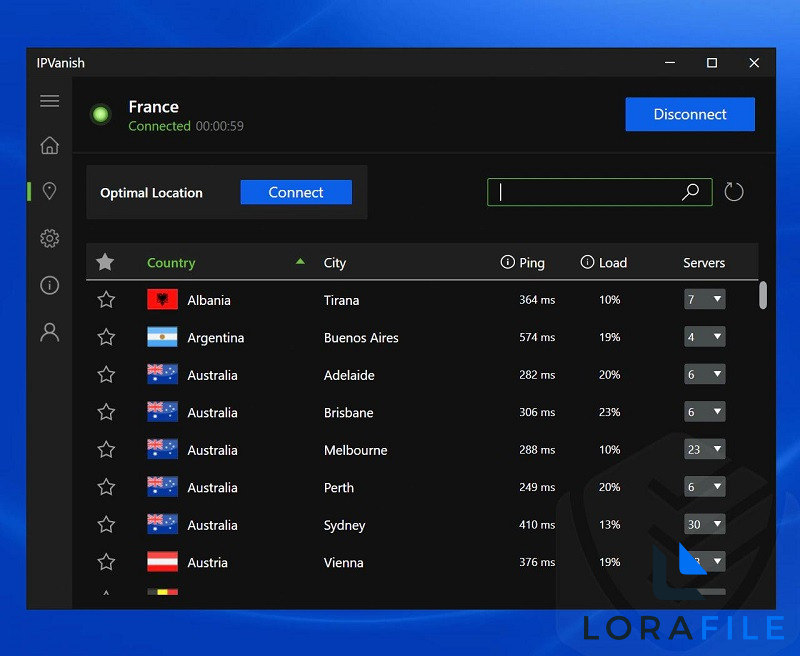Click the 364 ms ping value
Screen dimensions: 800x656
[x=537, y=300]
